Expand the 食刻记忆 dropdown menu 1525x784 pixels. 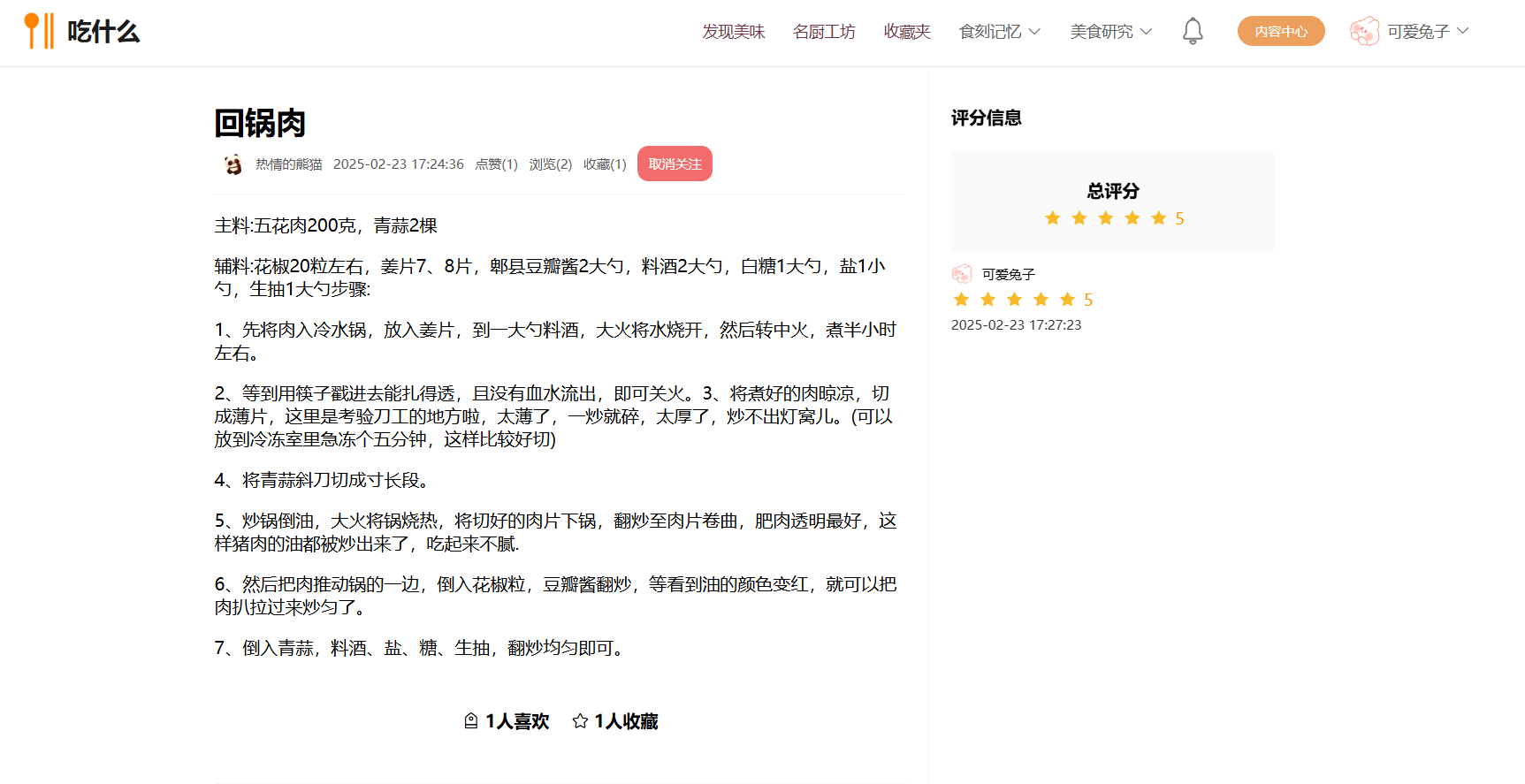1000,32
